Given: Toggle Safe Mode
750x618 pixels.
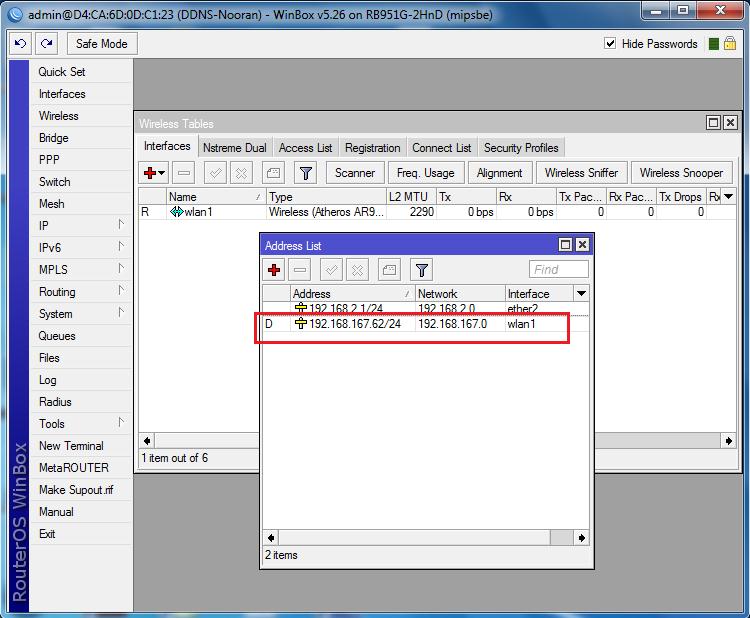Looking at the screenshot, I should 102,44.
